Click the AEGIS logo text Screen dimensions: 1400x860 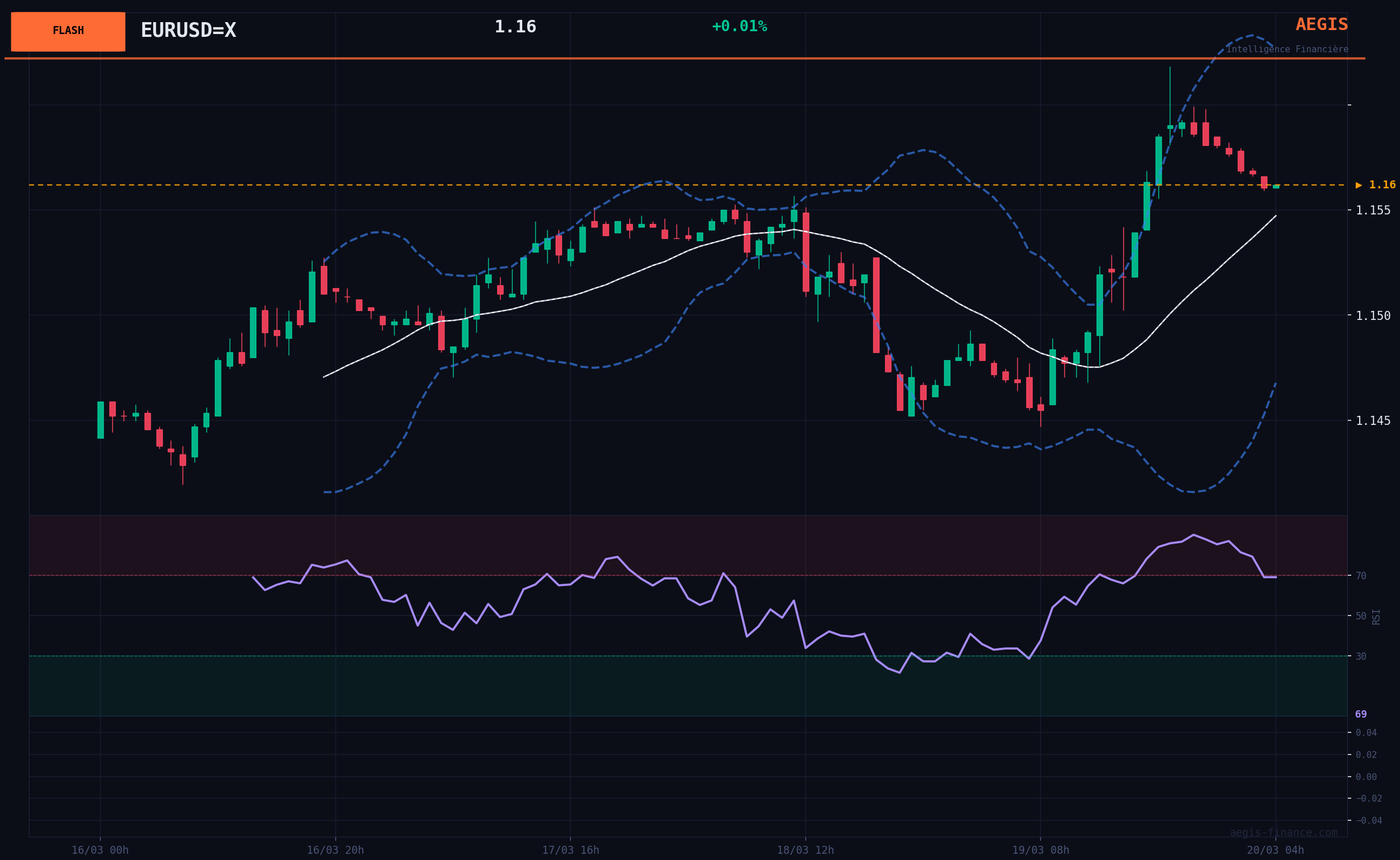tap(1321, 24)
